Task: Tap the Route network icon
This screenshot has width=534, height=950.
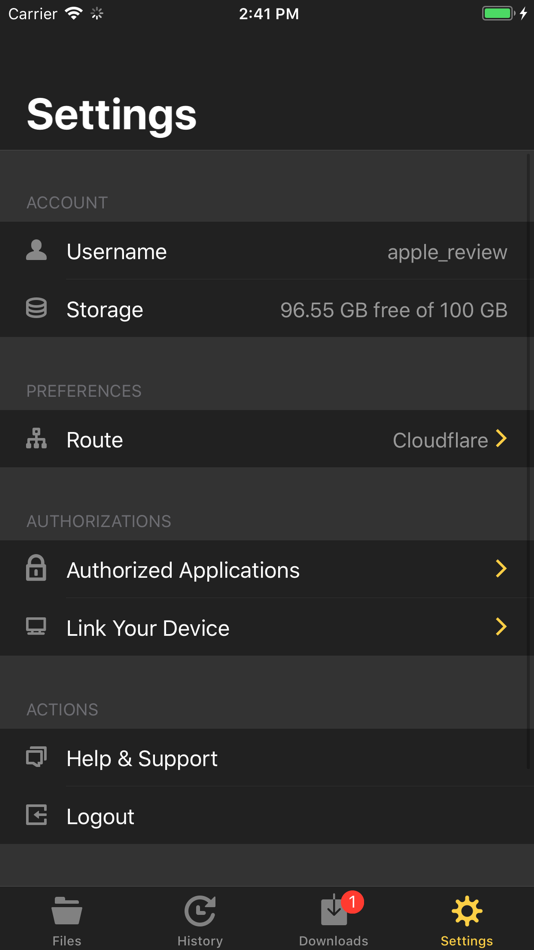Action: point(36,439)
